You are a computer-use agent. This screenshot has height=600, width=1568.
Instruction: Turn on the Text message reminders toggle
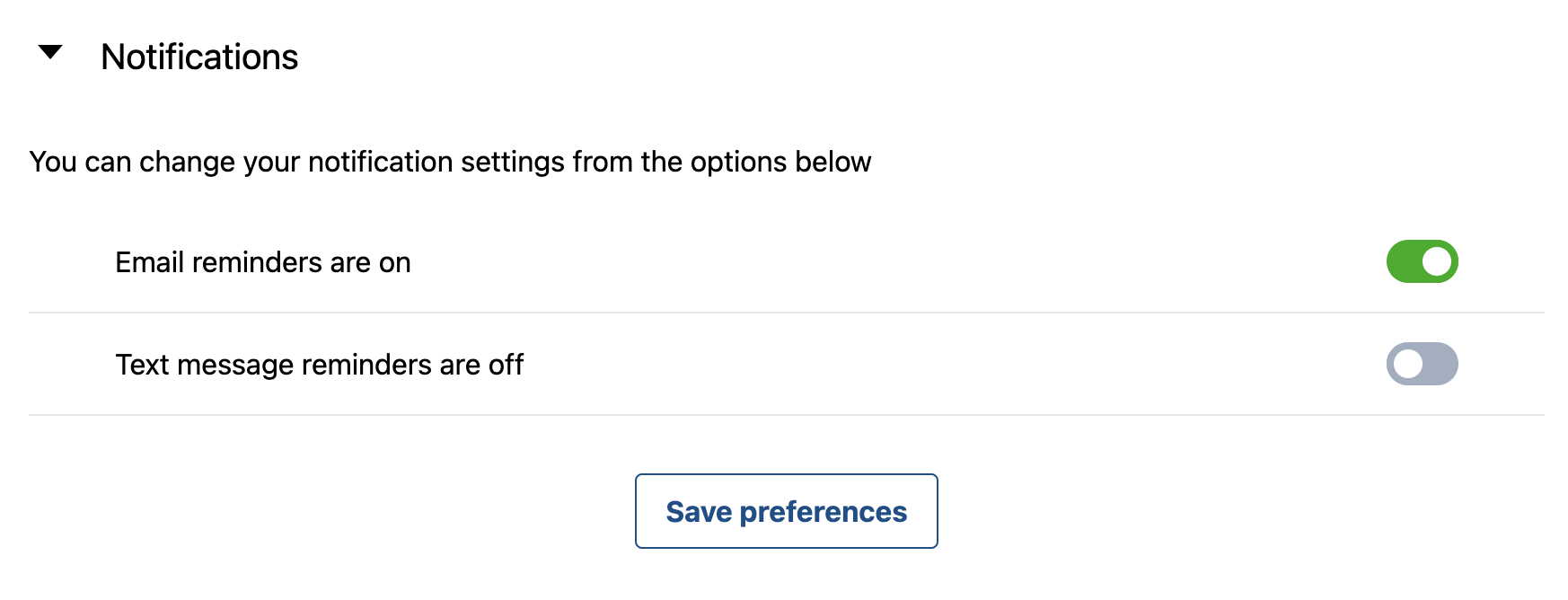[1422, 364]
